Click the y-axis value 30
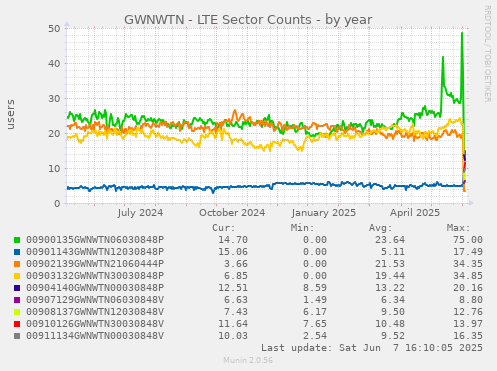The image size is (497, 371). [54, 99]
